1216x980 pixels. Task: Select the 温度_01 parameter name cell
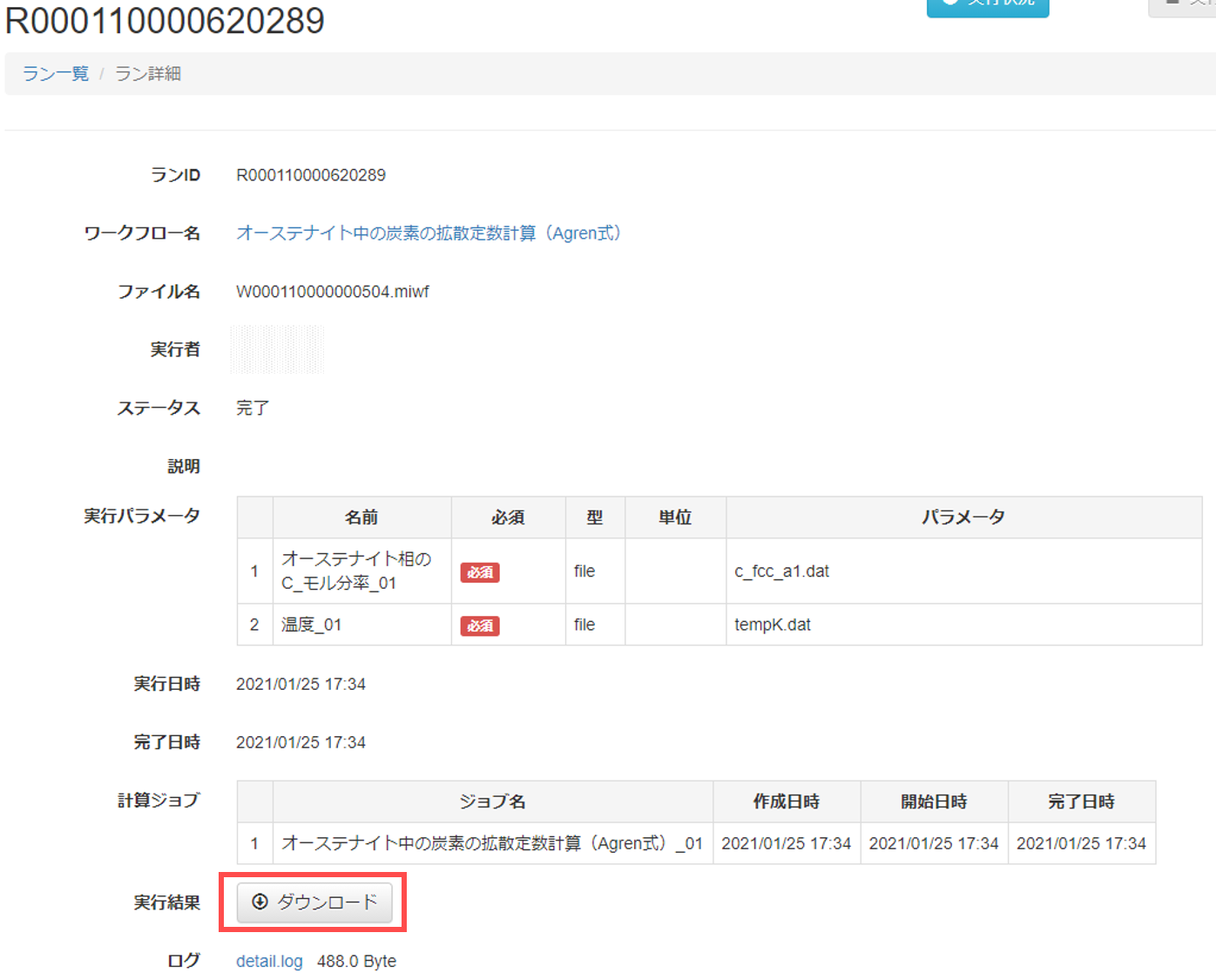(x=312, y=625)
